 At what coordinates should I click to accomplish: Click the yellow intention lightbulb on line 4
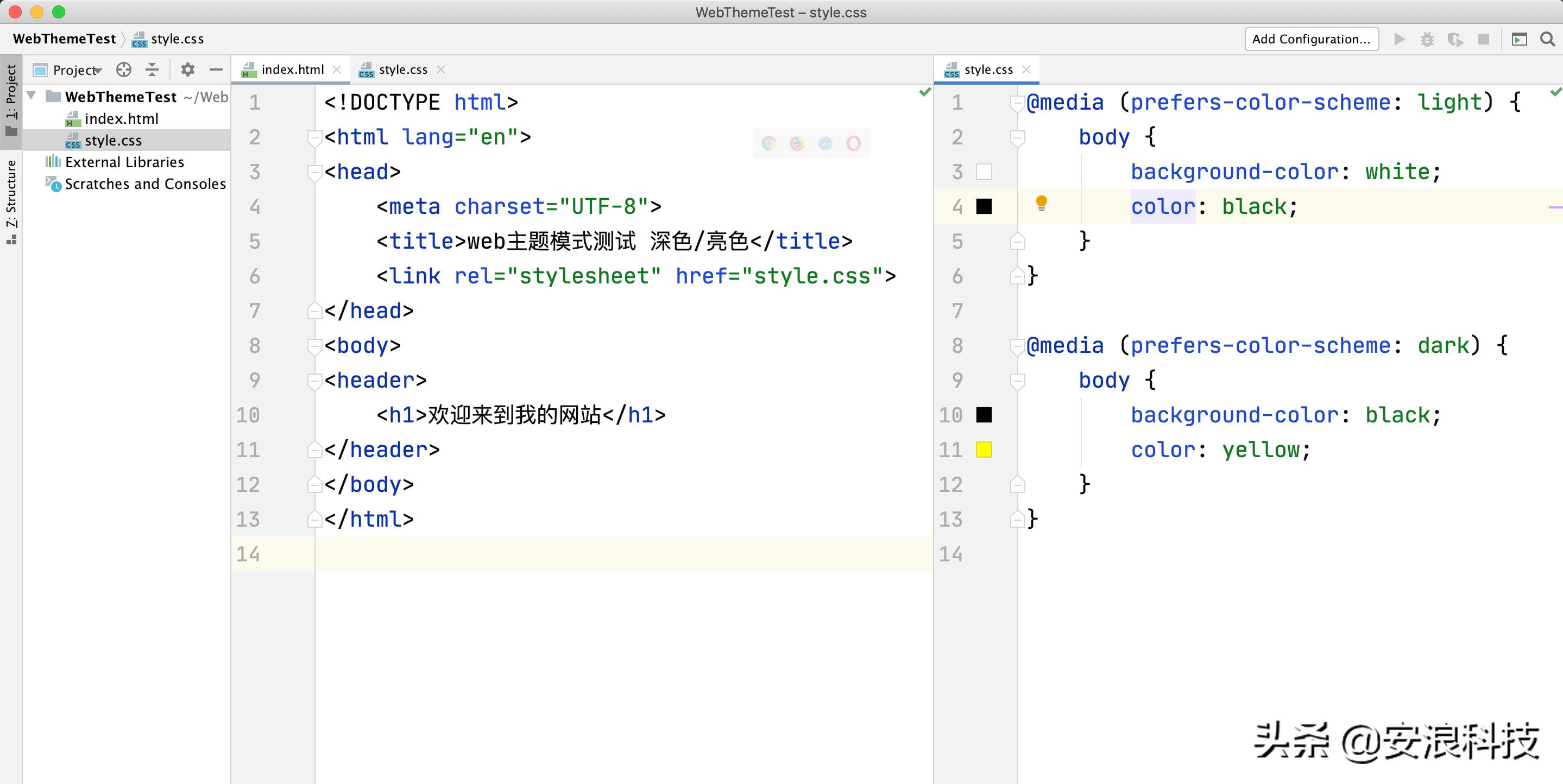(x=1041, y=203)
